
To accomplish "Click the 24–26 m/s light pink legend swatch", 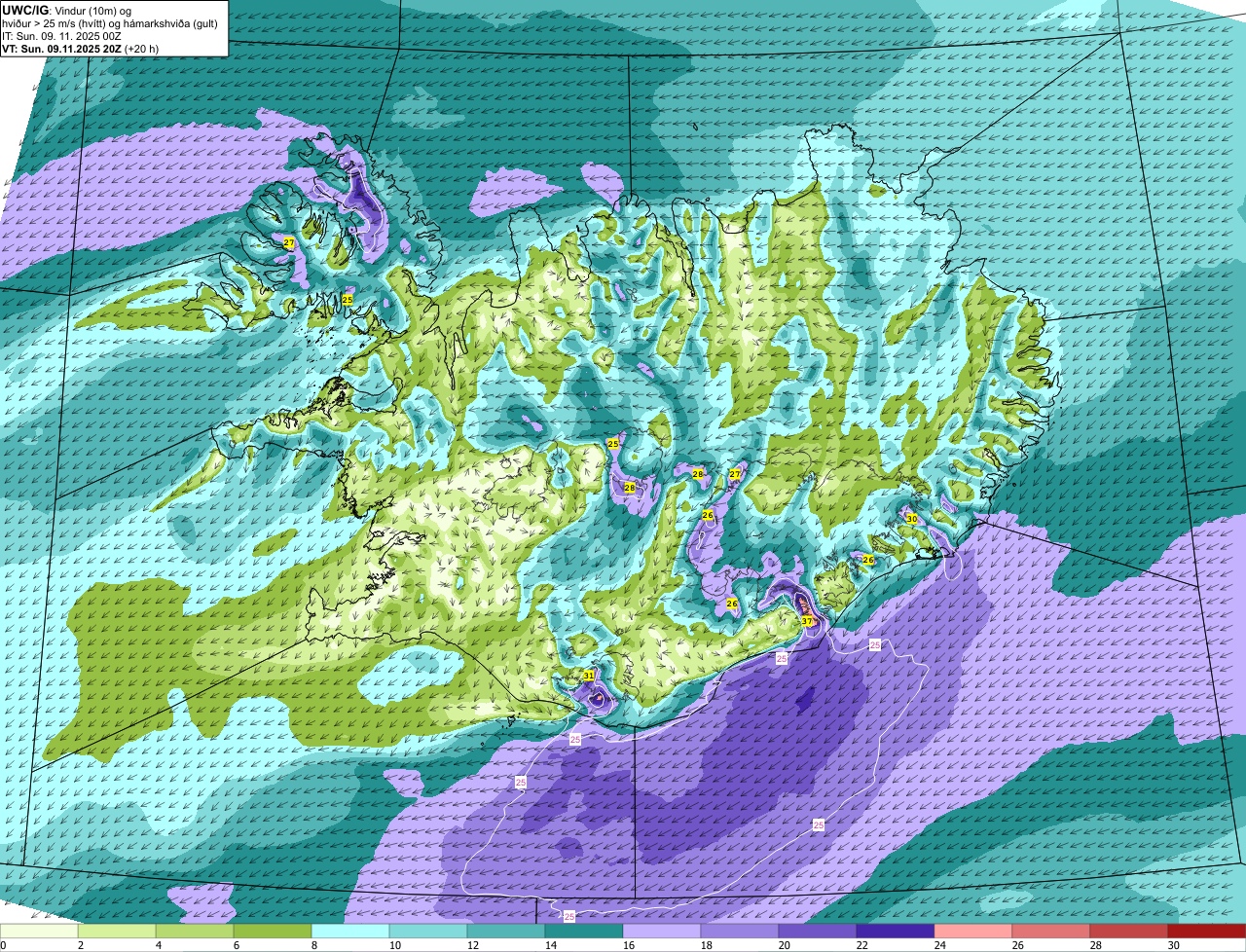I will tap(973, 932).
